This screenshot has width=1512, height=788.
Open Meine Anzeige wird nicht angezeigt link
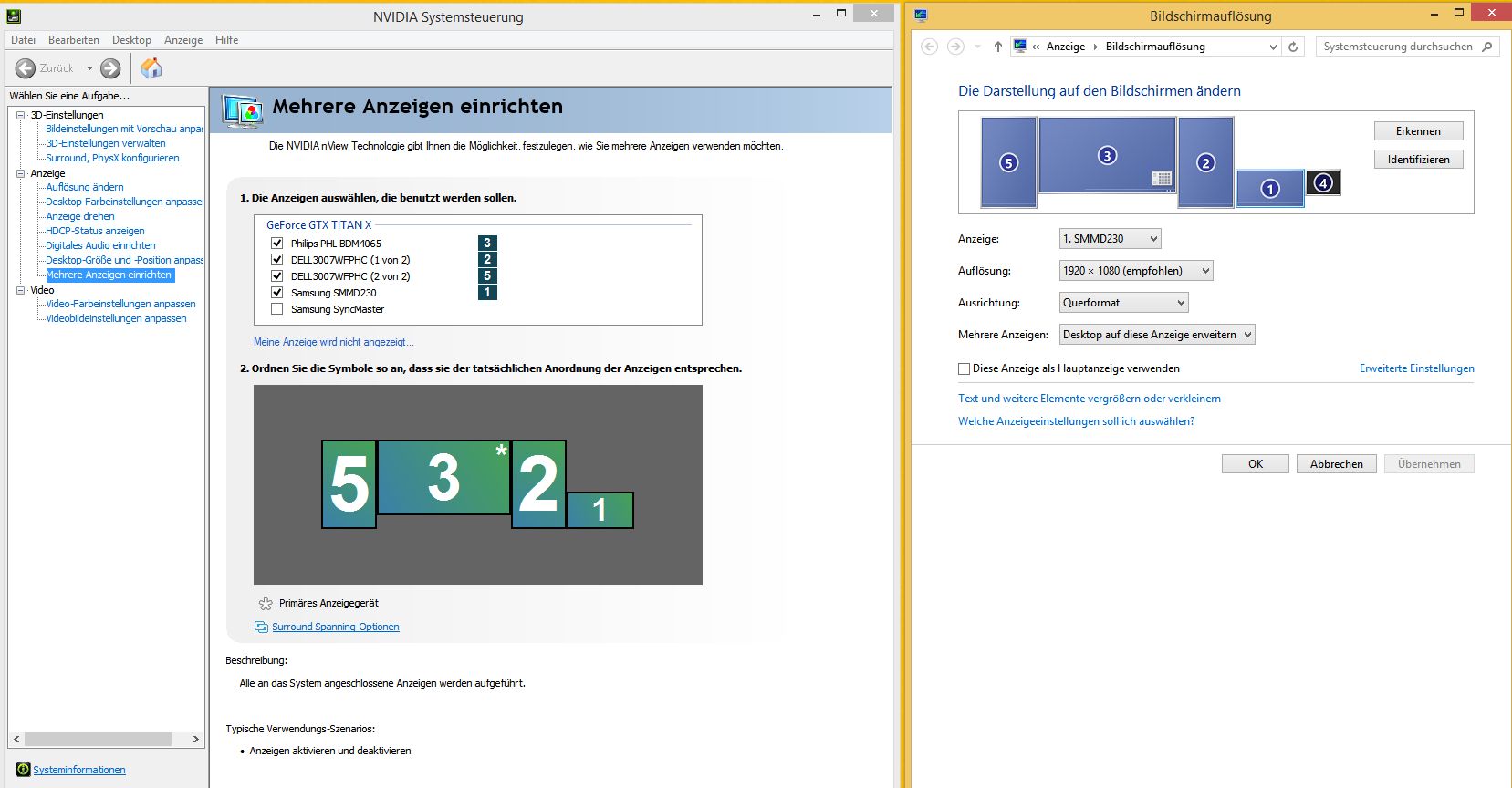[334, 342]
